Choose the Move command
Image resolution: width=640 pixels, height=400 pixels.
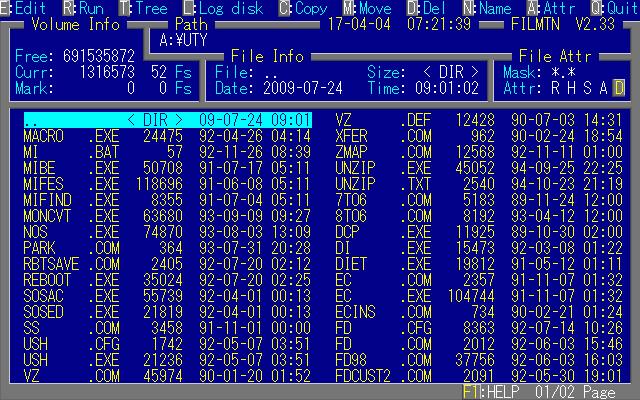coord(366,8)
